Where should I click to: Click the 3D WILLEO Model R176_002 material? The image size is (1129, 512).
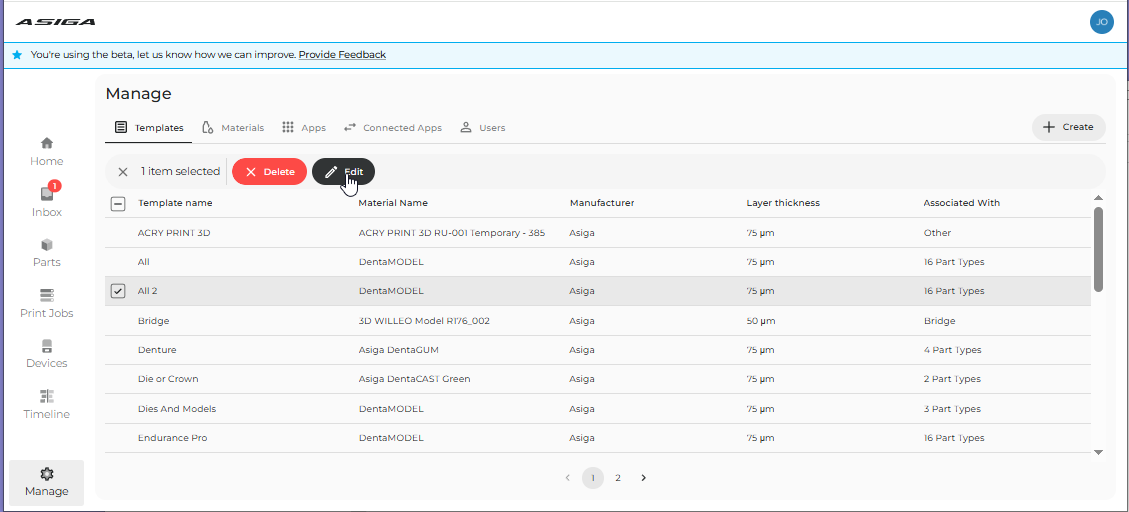pyautogui.click(x=424, y=320)
